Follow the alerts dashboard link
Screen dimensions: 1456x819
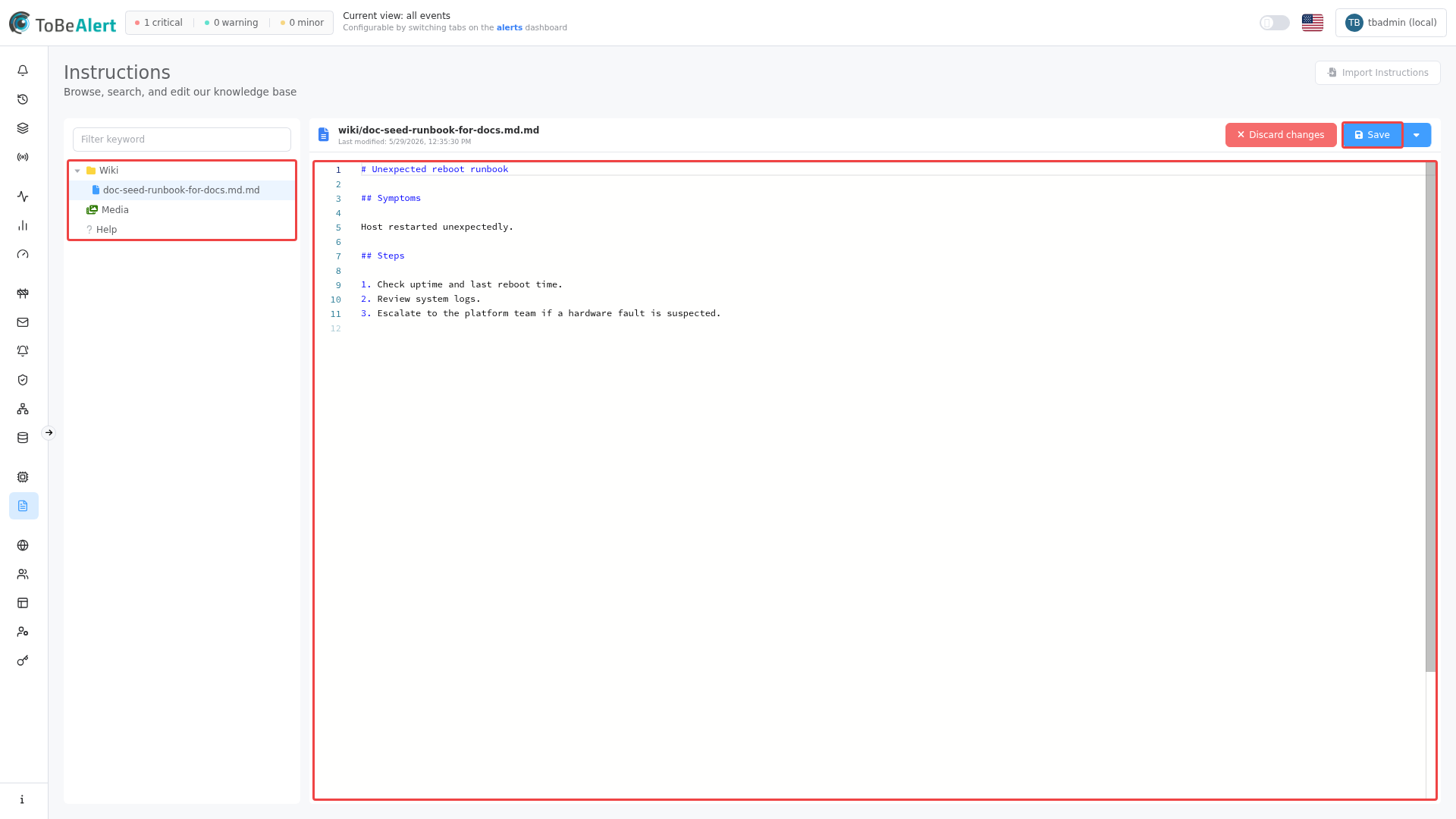tap(510, 28)
